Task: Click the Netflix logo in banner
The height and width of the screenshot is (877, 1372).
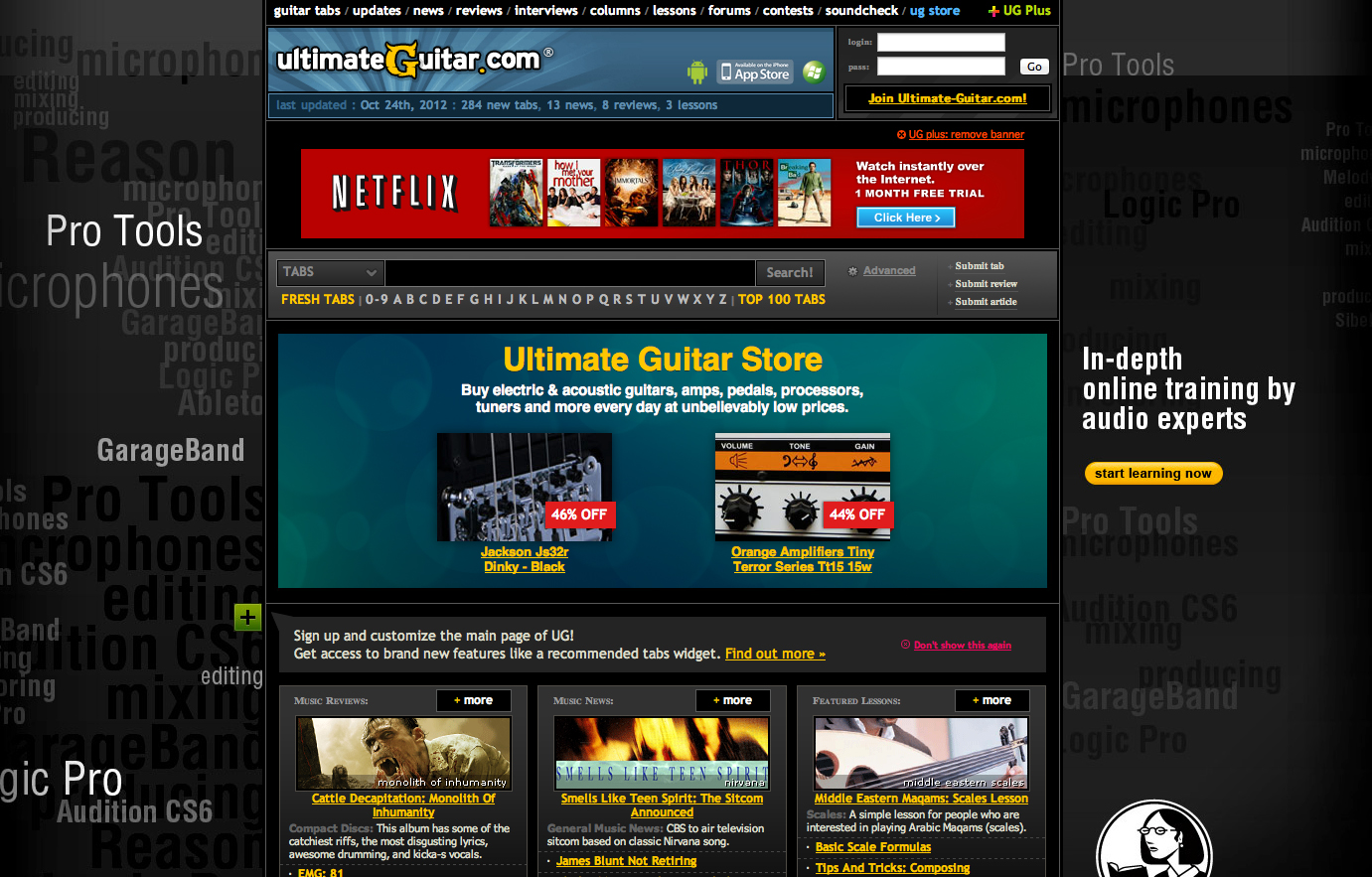Action: 394,192
